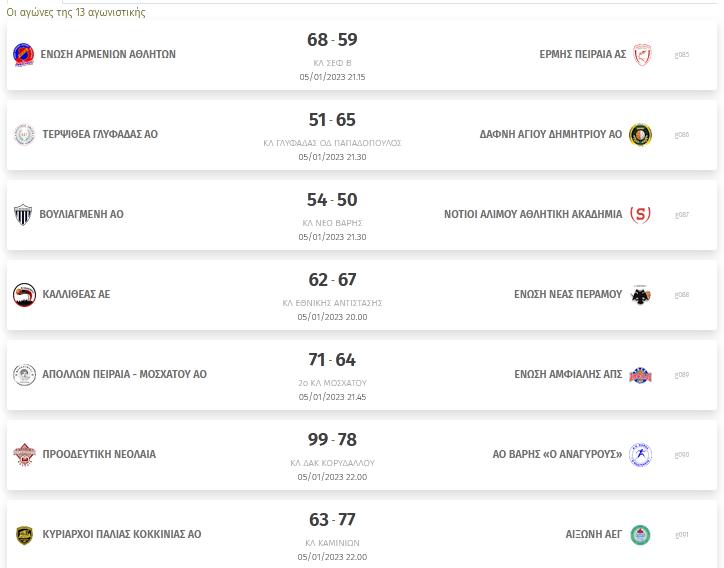
Task: Click the Ένωση Αρμενίων Αθλητών team logo
Action: (x=24, y=54)
